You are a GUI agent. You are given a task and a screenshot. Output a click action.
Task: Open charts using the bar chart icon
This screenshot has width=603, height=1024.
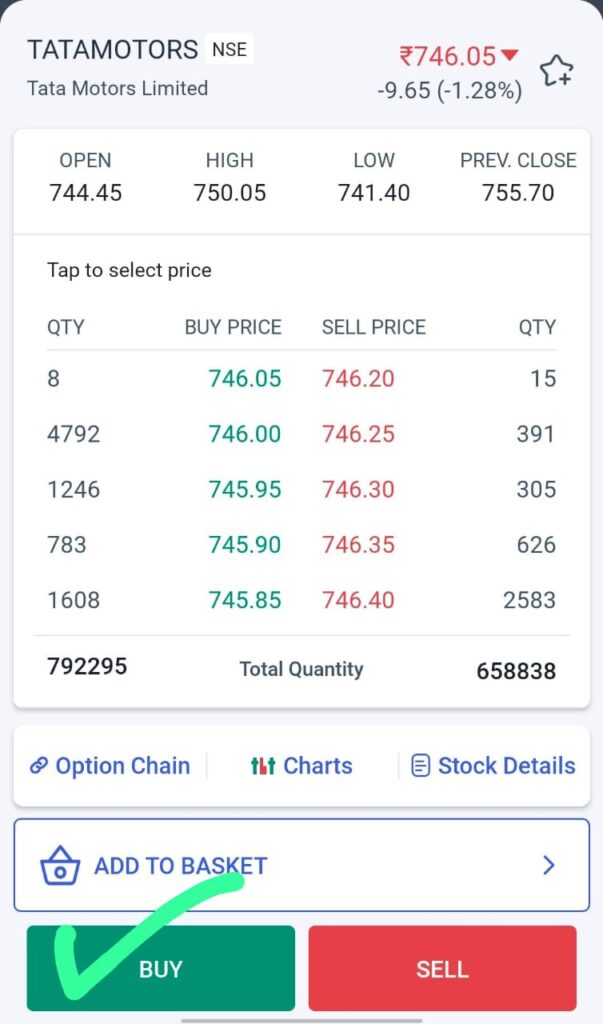coord(263,765)
